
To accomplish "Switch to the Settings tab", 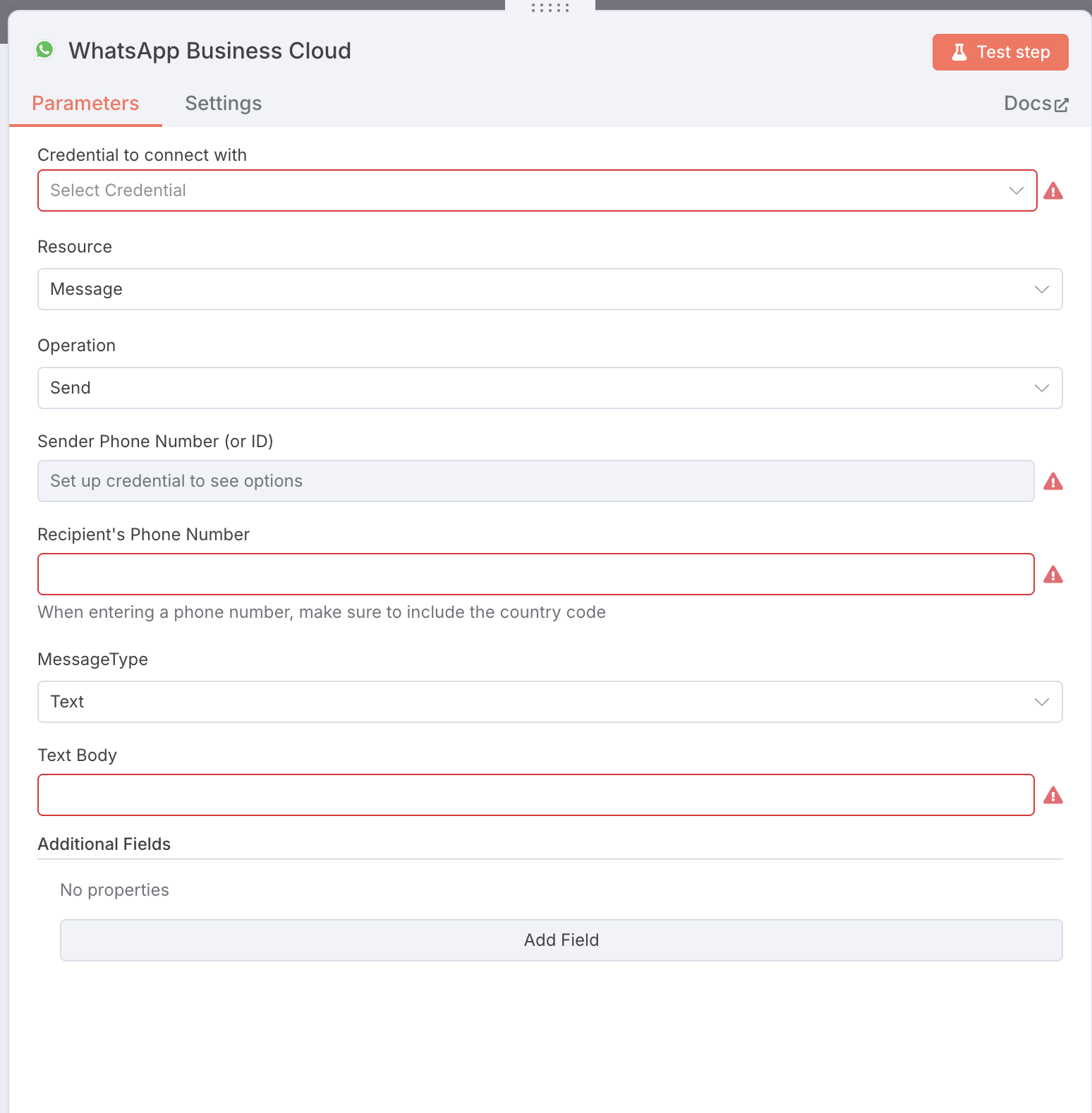I will pos(224,104).
